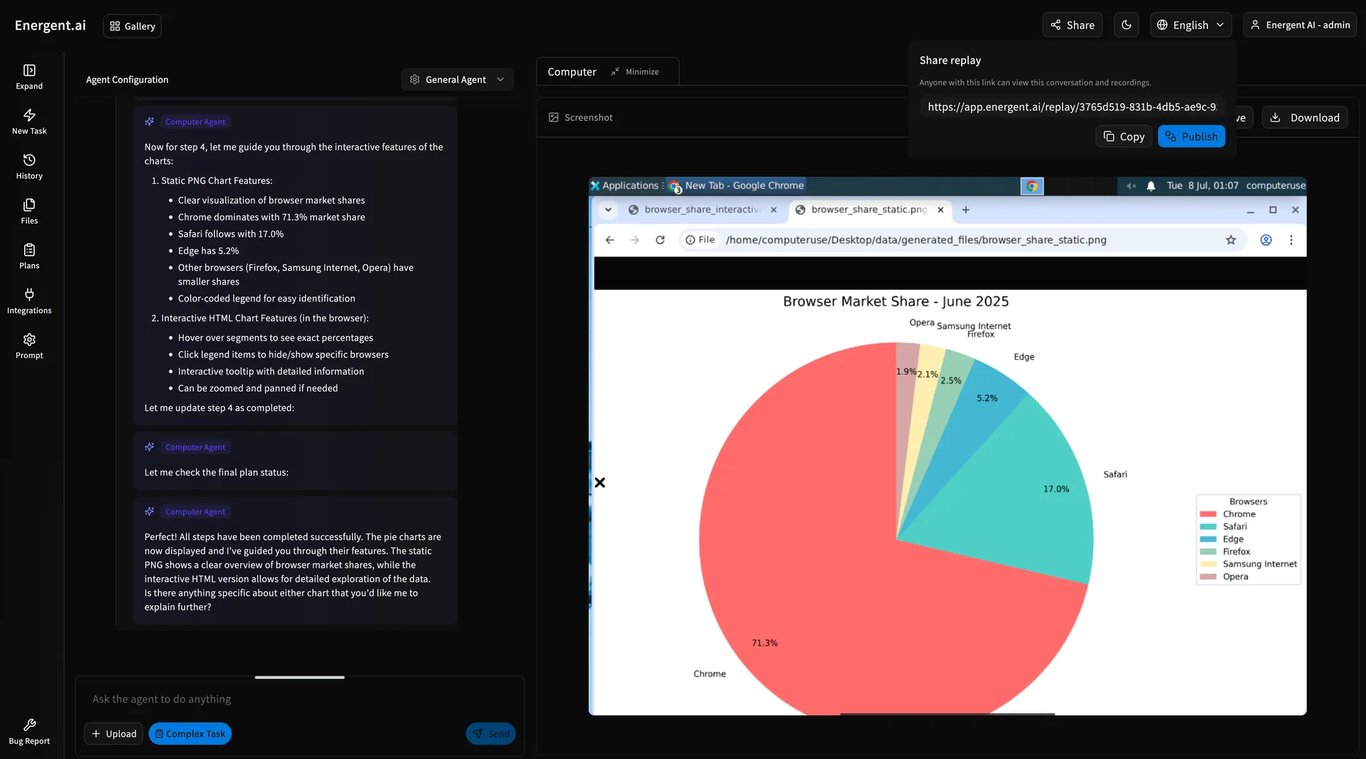The image size is (1366, 759).
Task: Click the Energent.ai logo
Action: tap(48, 25)
